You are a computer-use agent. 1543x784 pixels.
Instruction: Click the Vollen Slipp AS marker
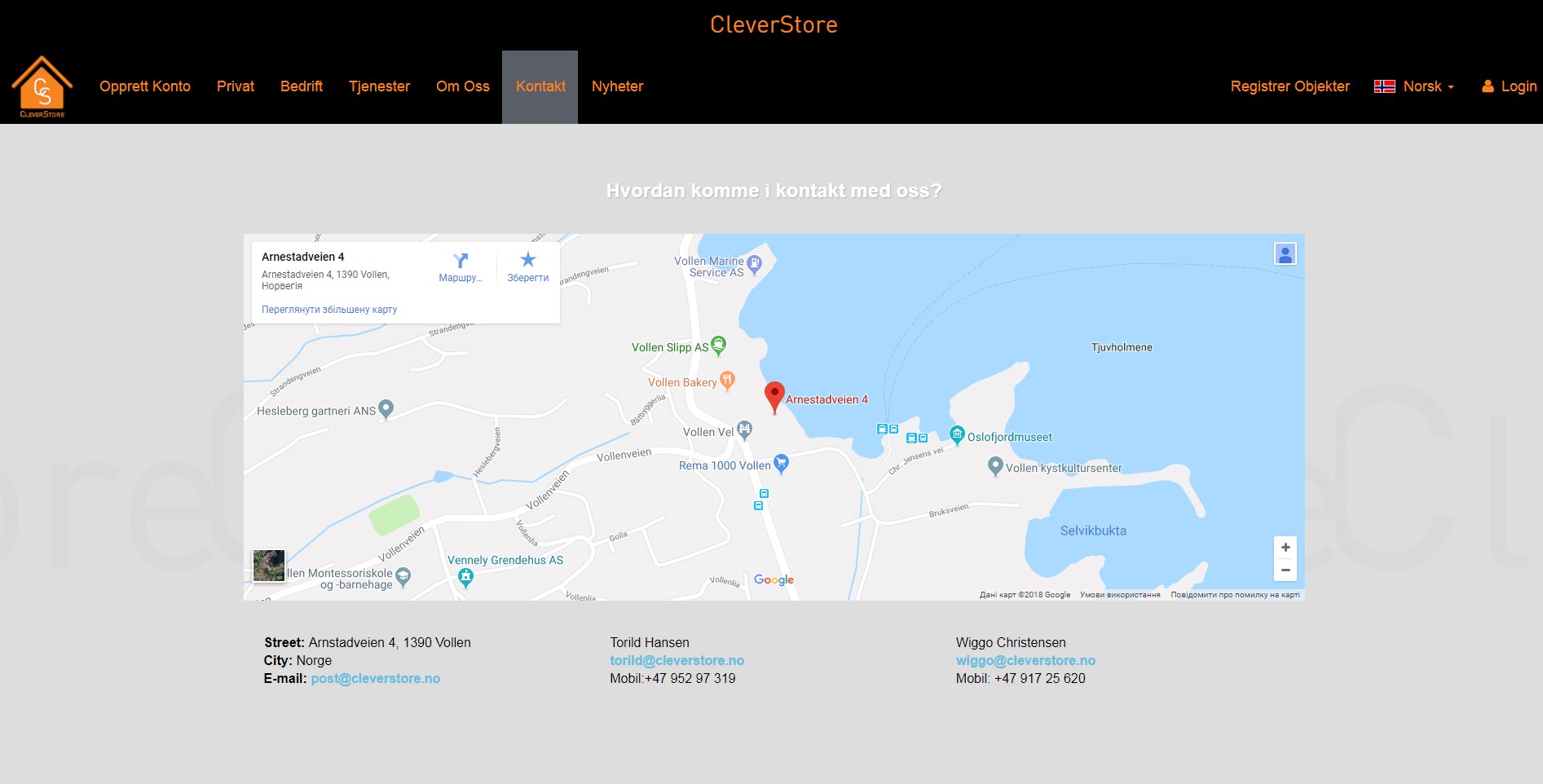click(x=718, y=346)
